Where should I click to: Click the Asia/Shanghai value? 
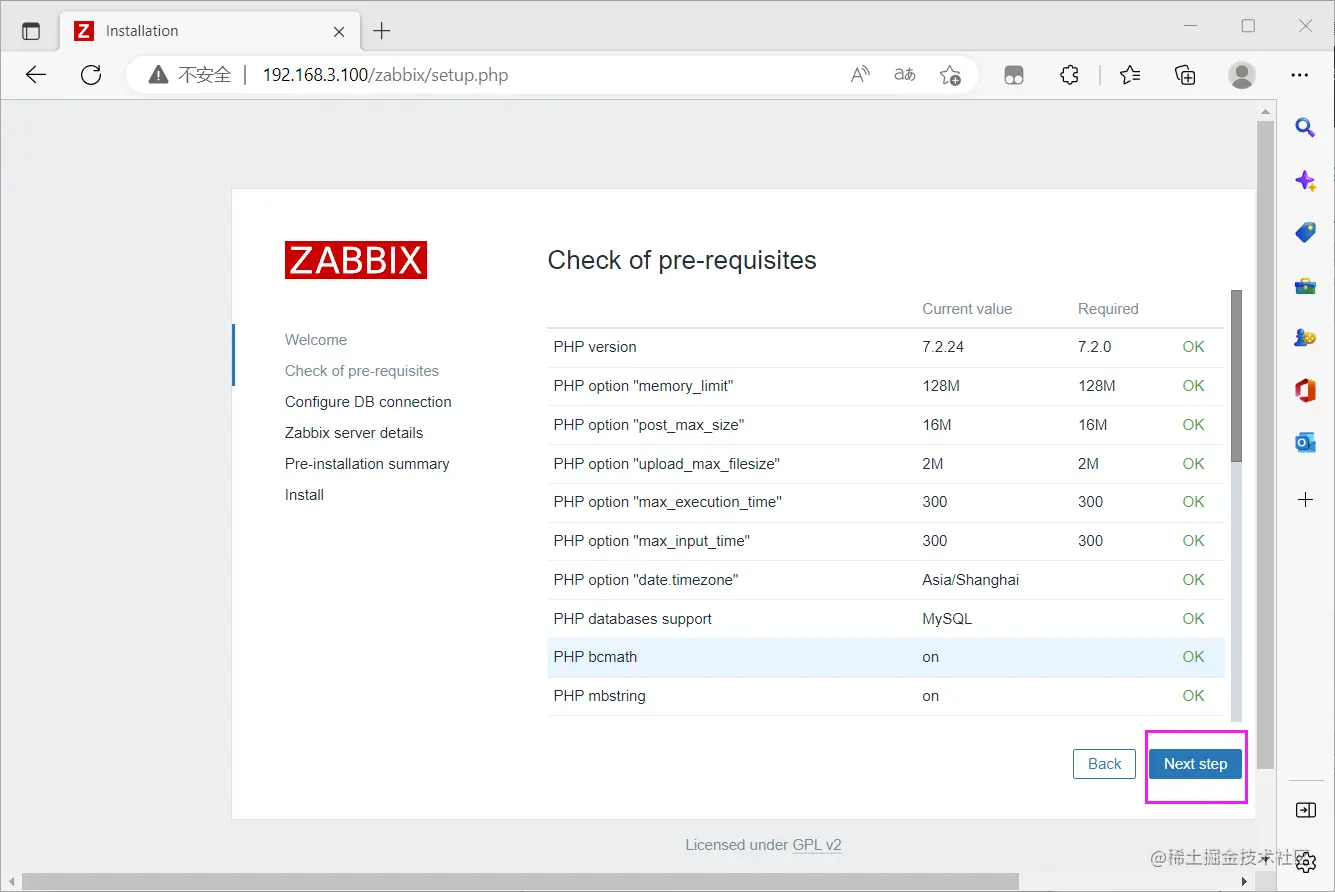(970, 580)
